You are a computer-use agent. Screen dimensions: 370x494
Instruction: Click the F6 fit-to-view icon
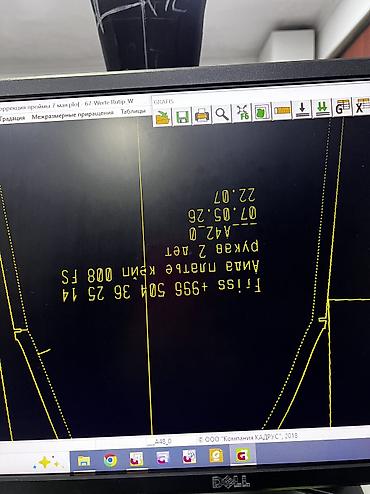[x=242, y=112]
